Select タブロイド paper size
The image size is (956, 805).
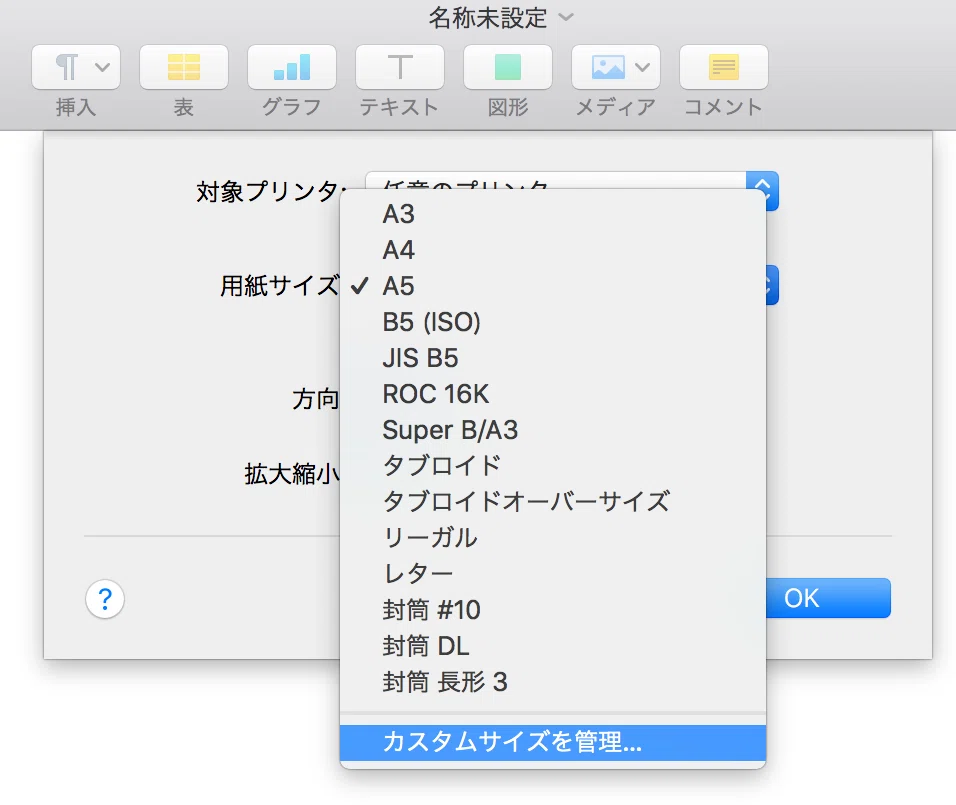pyautogui.click(x=552, y=466)
